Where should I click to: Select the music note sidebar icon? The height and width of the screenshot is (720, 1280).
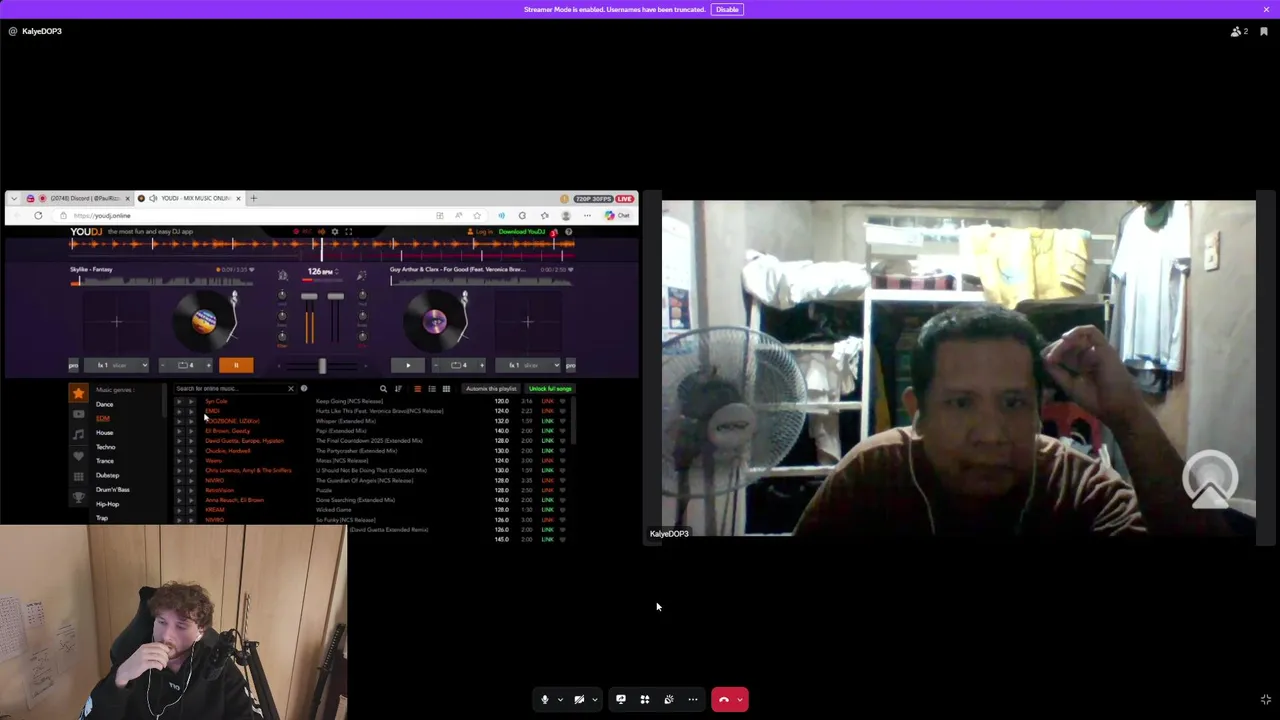click(x=78, y=434)
